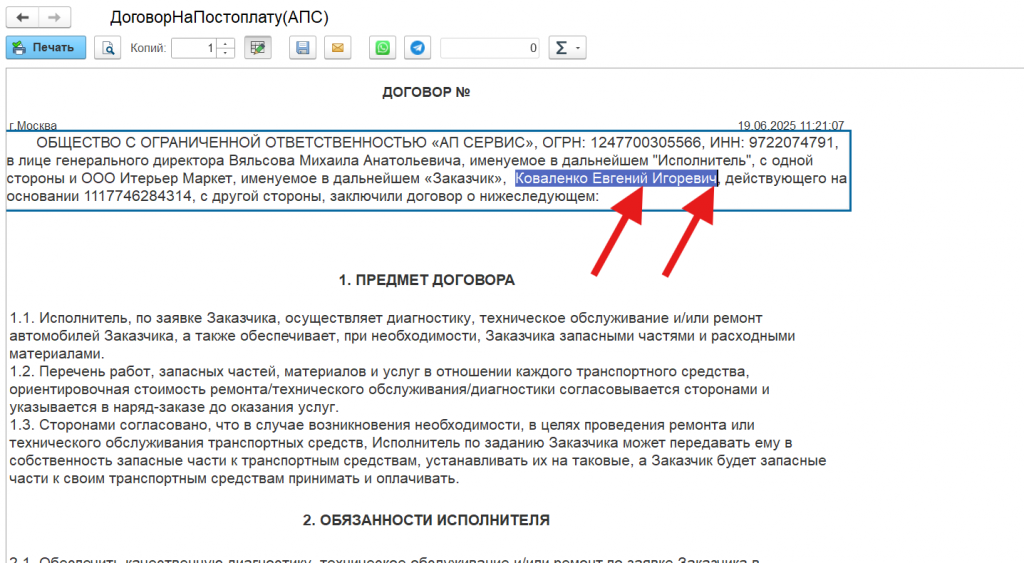The width and height of the screenshot is (1024, 563).
Task: Go back with the left arrow button
Action: coord(22,18)
